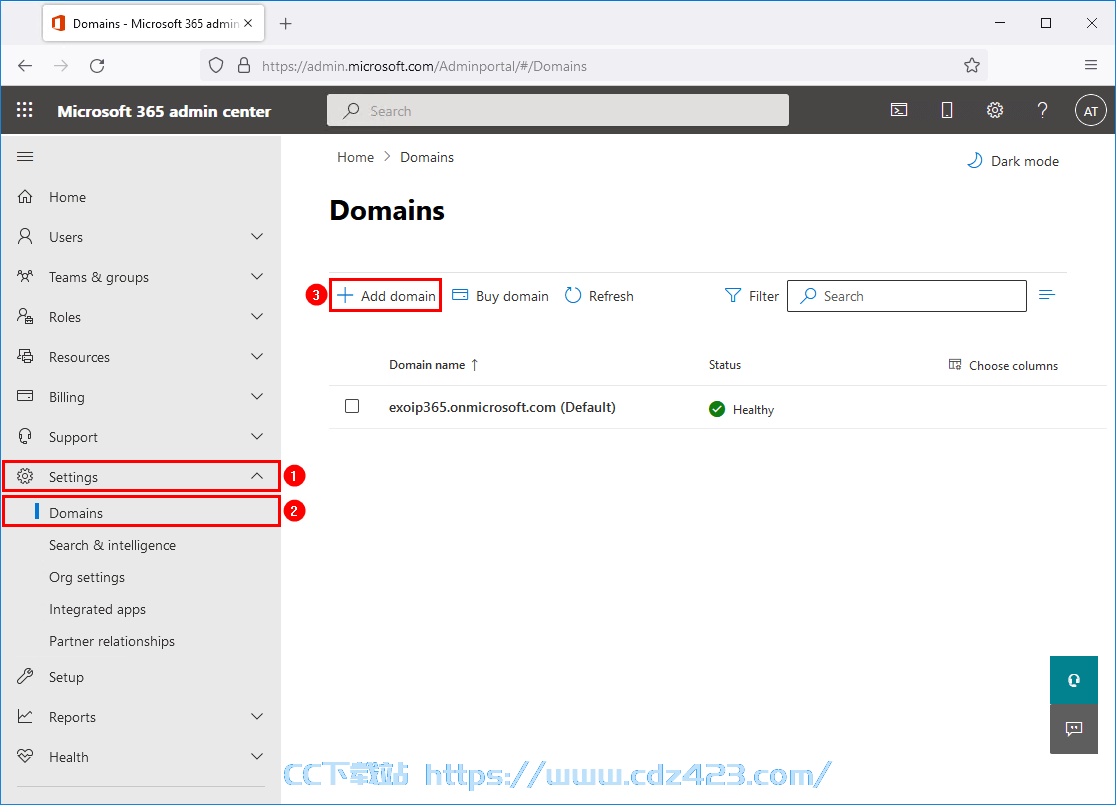This screenshot has height=805, width=1116.
Task: Open the Cloud Shell icon in header
Action: pos(899,110)
